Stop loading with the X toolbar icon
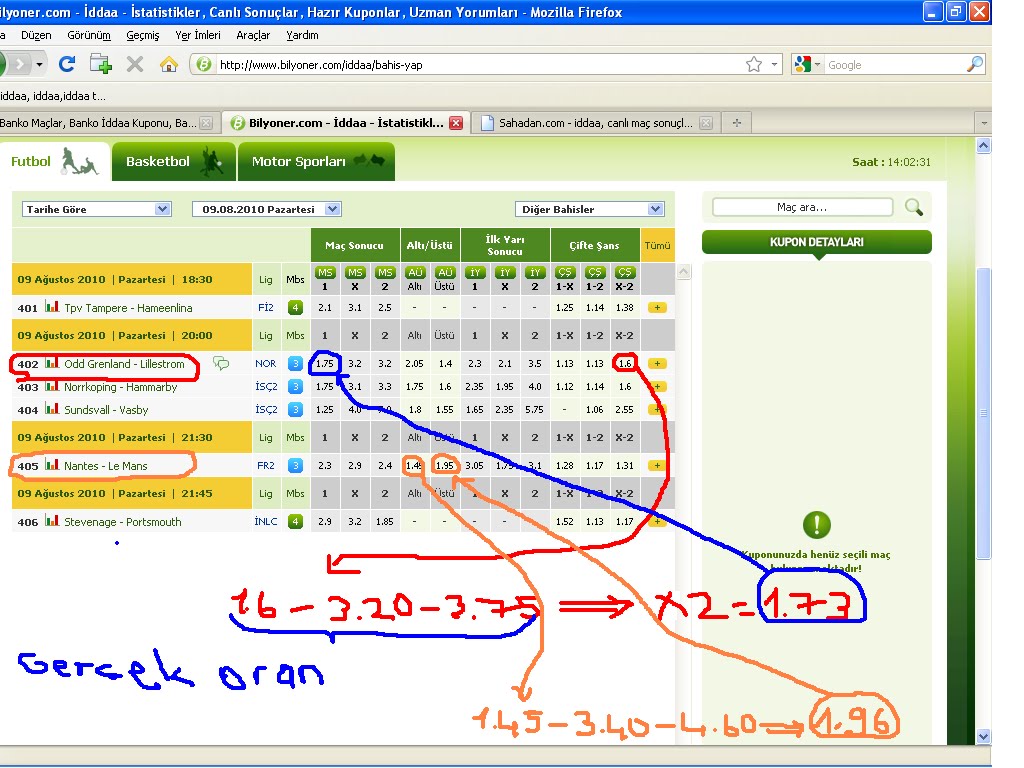Screen dimensions: 1024x768 [x=135, y=64]
